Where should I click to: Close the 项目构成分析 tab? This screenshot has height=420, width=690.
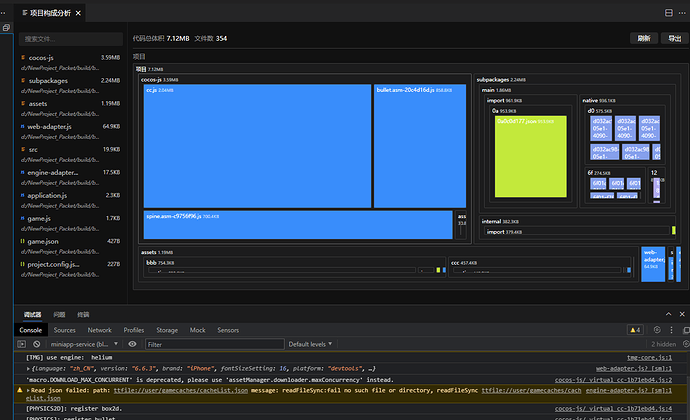click(79, 12)
